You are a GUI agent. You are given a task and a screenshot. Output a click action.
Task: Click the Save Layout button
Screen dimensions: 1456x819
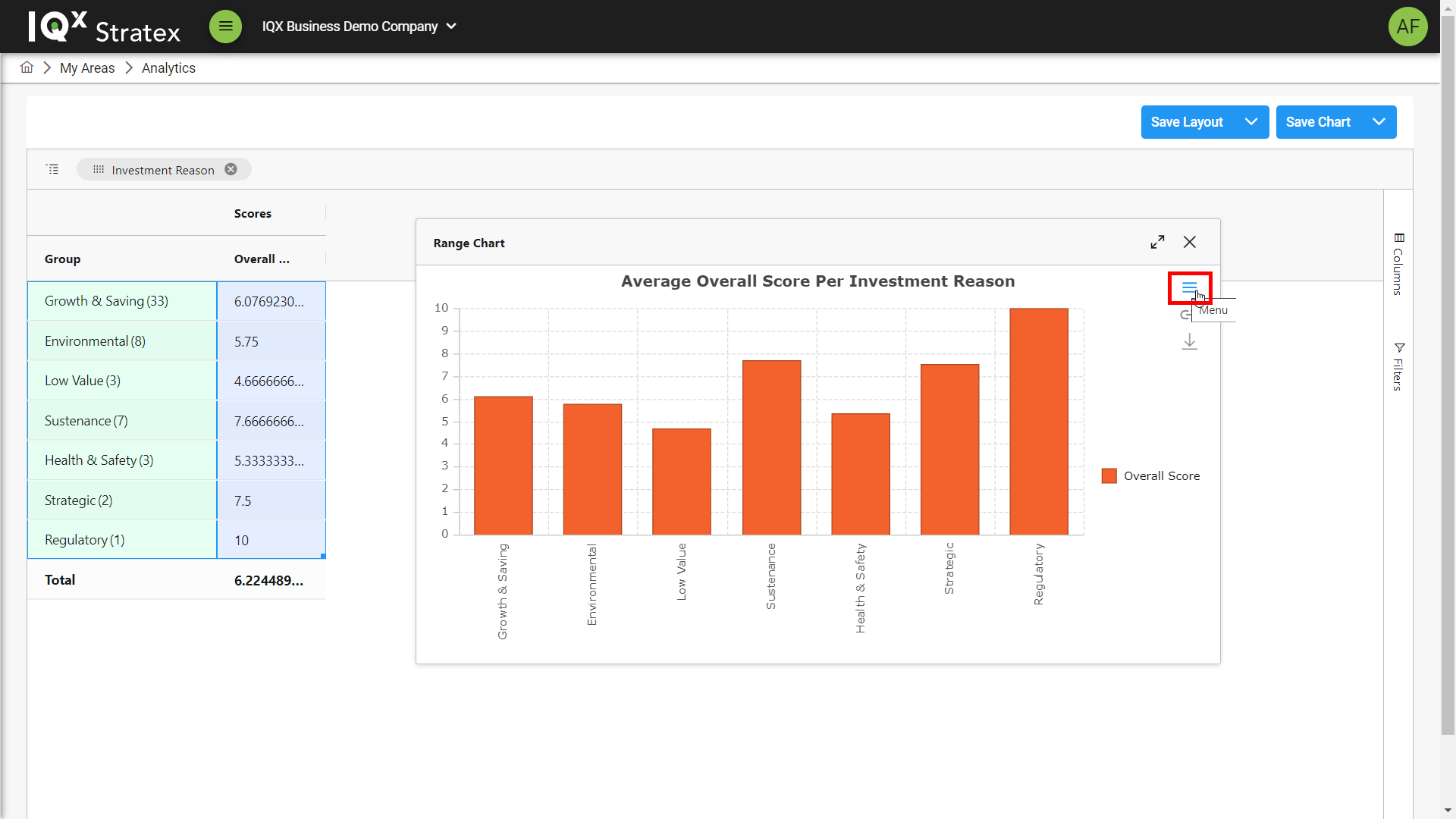click(x=1187, y=122)
